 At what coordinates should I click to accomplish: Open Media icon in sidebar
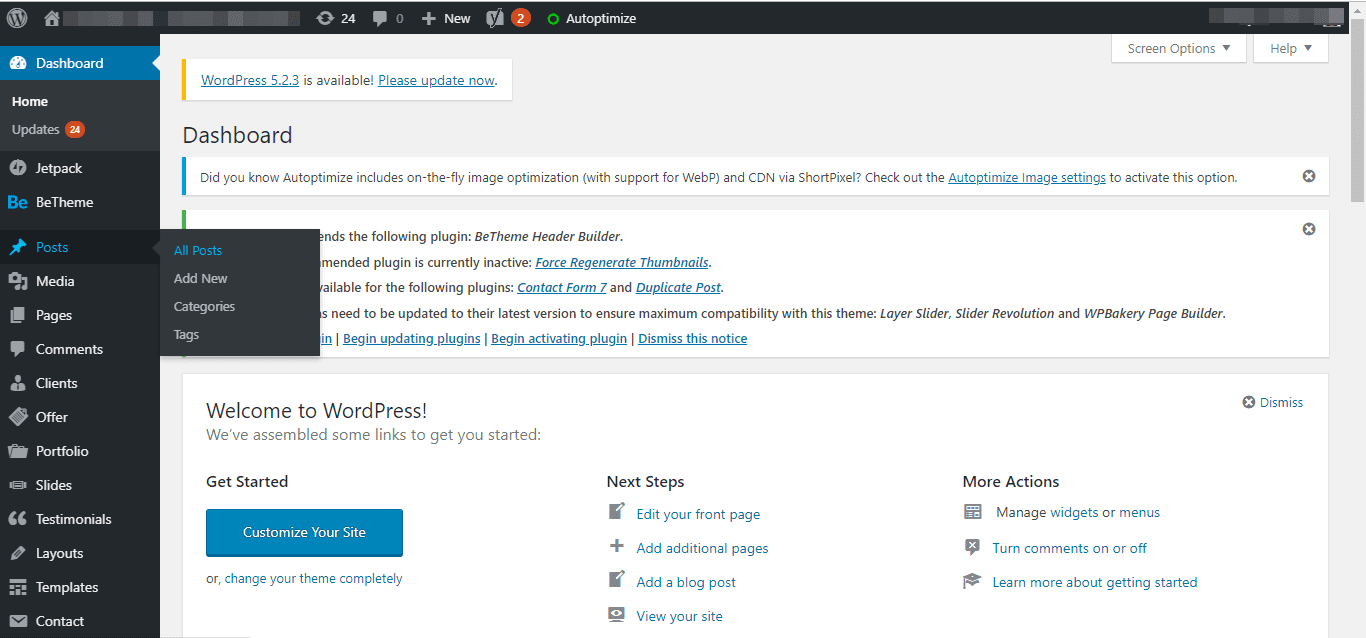pyautogui.click(x=17, y=281)
